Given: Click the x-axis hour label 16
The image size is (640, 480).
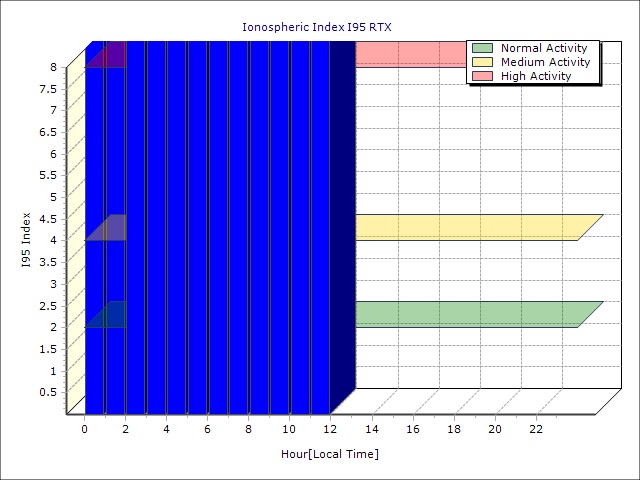Looking at the screenshot, I should pyautogui.click(x=413, y=429).
